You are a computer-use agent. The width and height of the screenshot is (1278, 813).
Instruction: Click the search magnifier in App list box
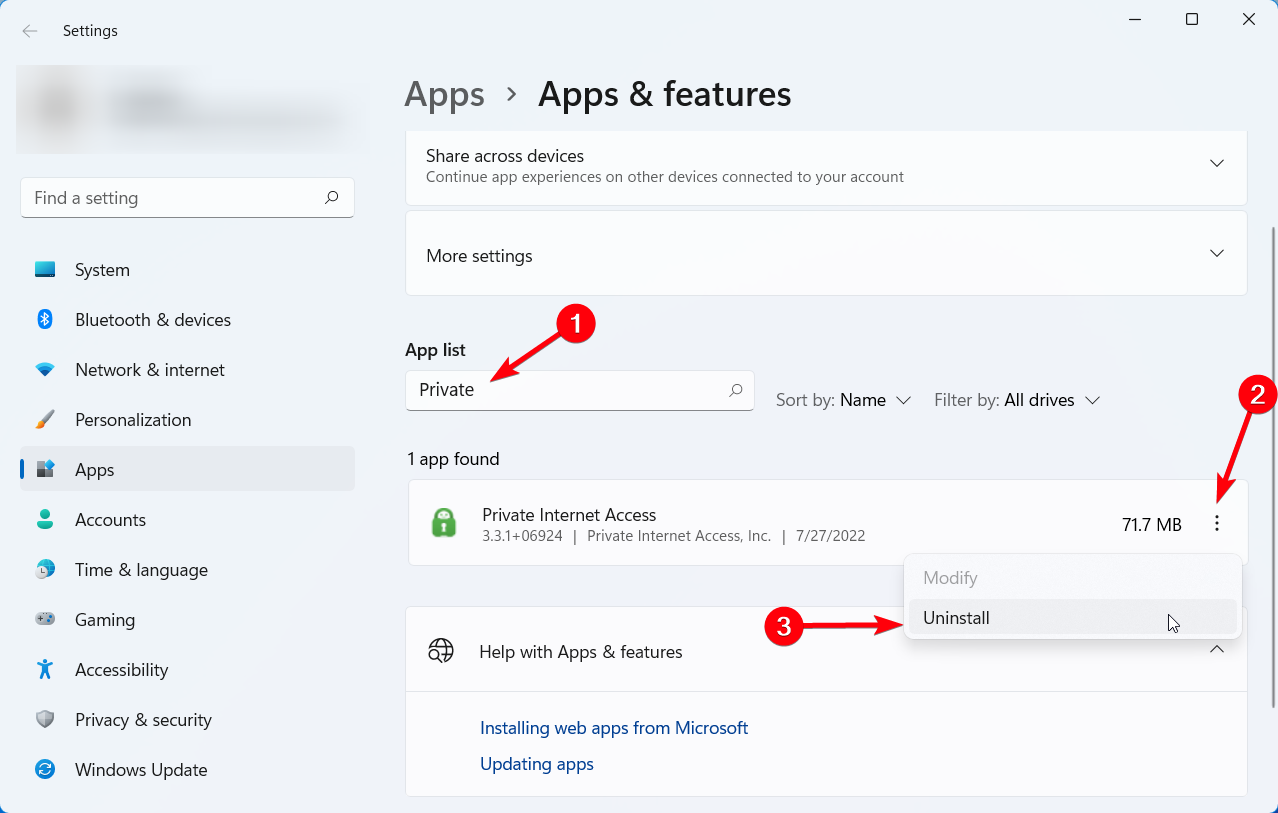[x=736, y=391]
